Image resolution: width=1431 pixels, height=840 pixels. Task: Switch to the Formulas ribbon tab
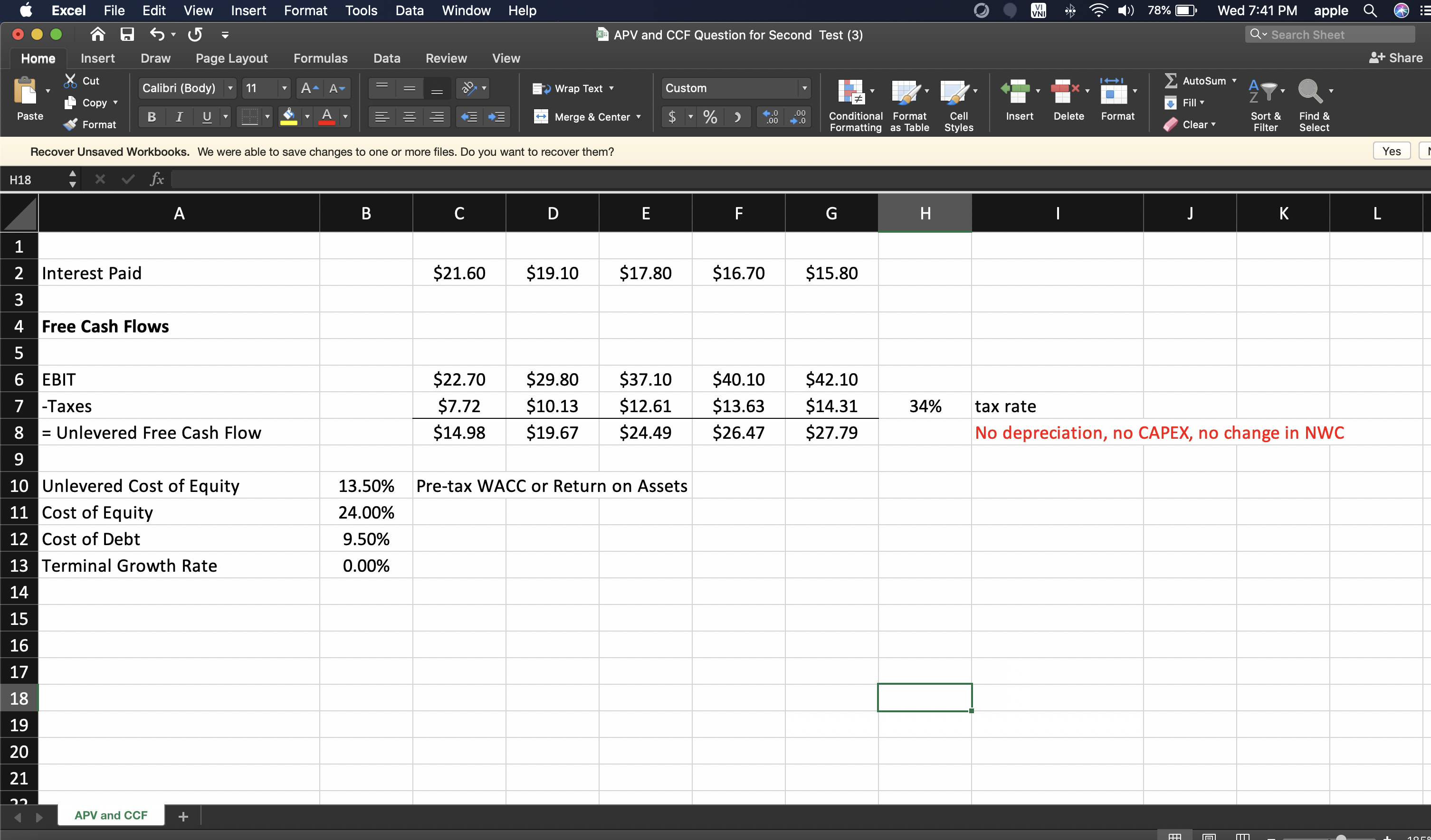click(321, 58)
